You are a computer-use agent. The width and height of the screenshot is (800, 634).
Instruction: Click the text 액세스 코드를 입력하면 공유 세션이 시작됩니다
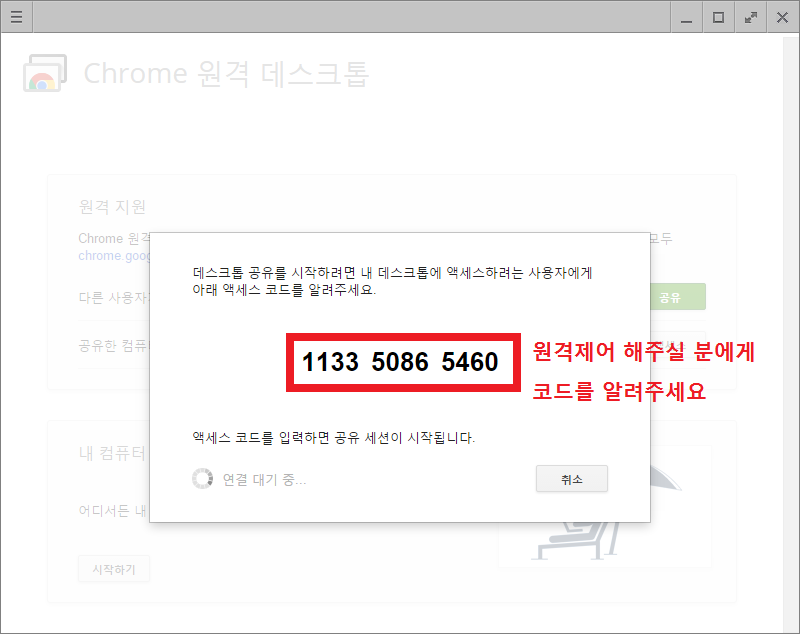334,438
